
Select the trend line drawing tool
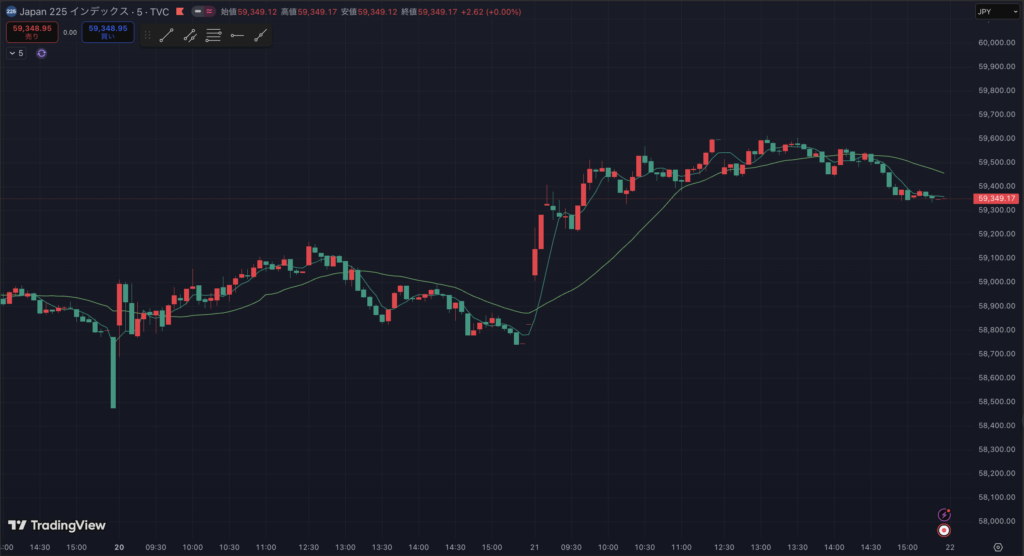pos(166,35)
